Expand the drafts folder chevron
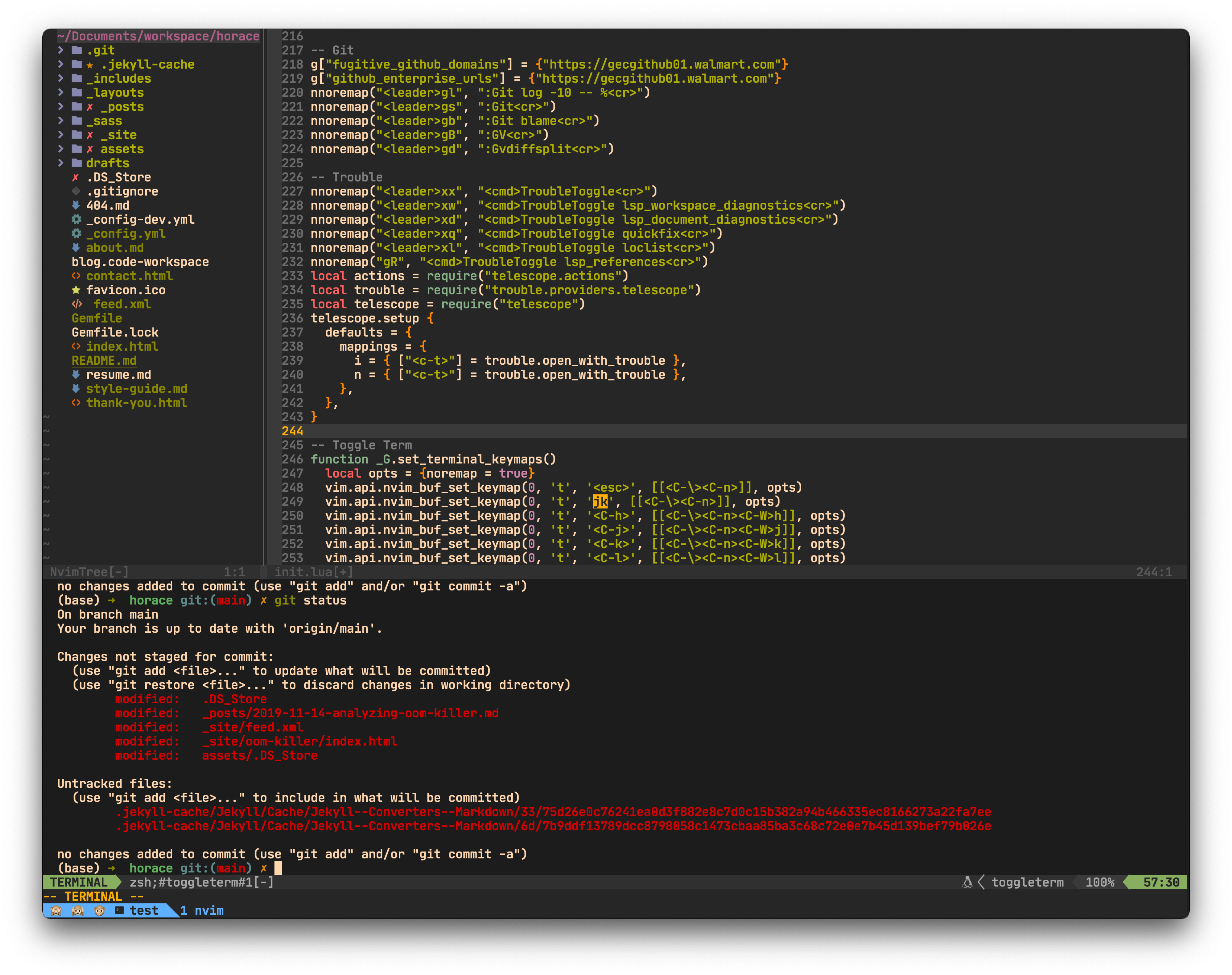This screenshot has height=975, width=1232. [x=61, y=163]
